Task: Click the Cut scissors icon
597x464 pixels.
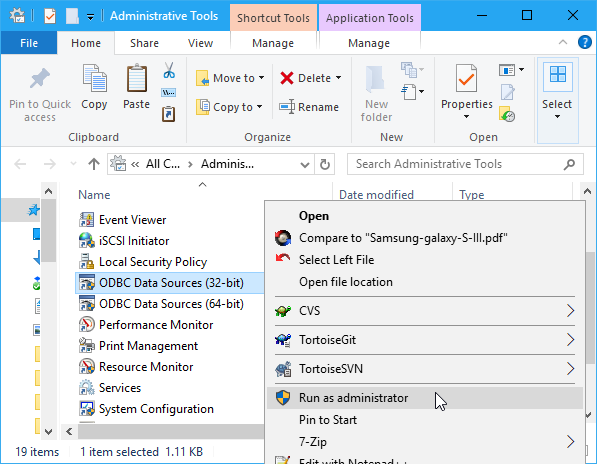Action: pos(169,70)
